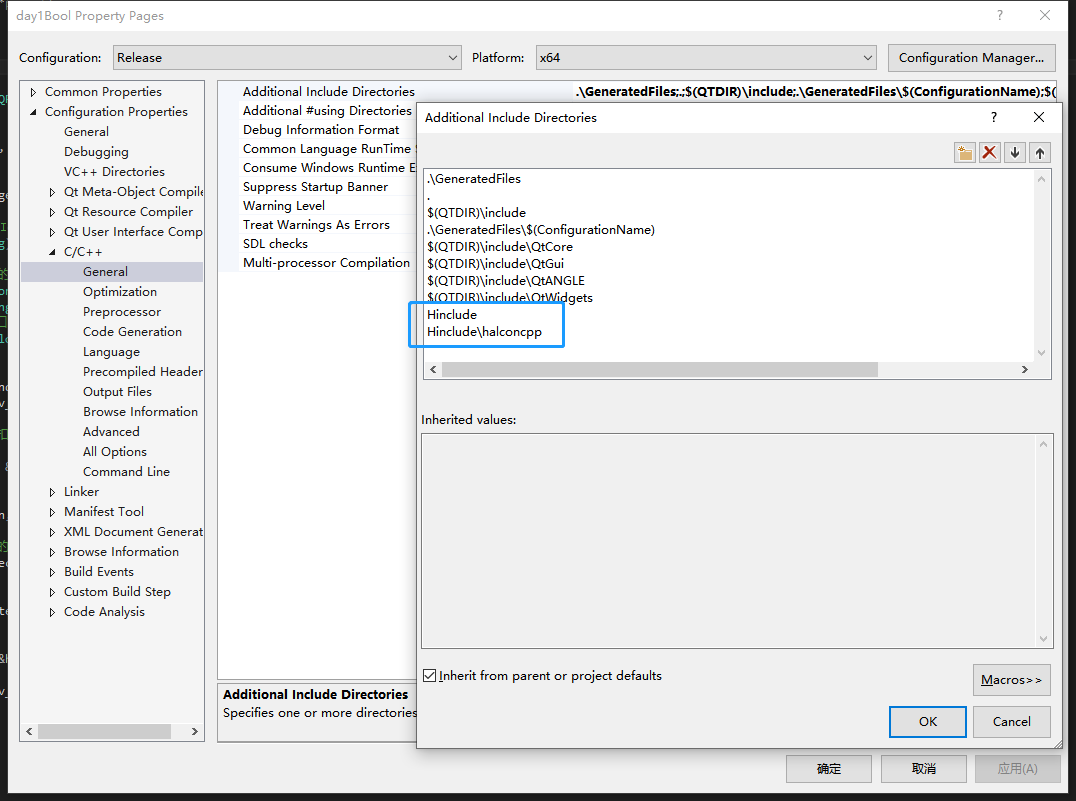Move the selected directory up
This screenshot has width=1076, height=801.
tap(1039, 151)
